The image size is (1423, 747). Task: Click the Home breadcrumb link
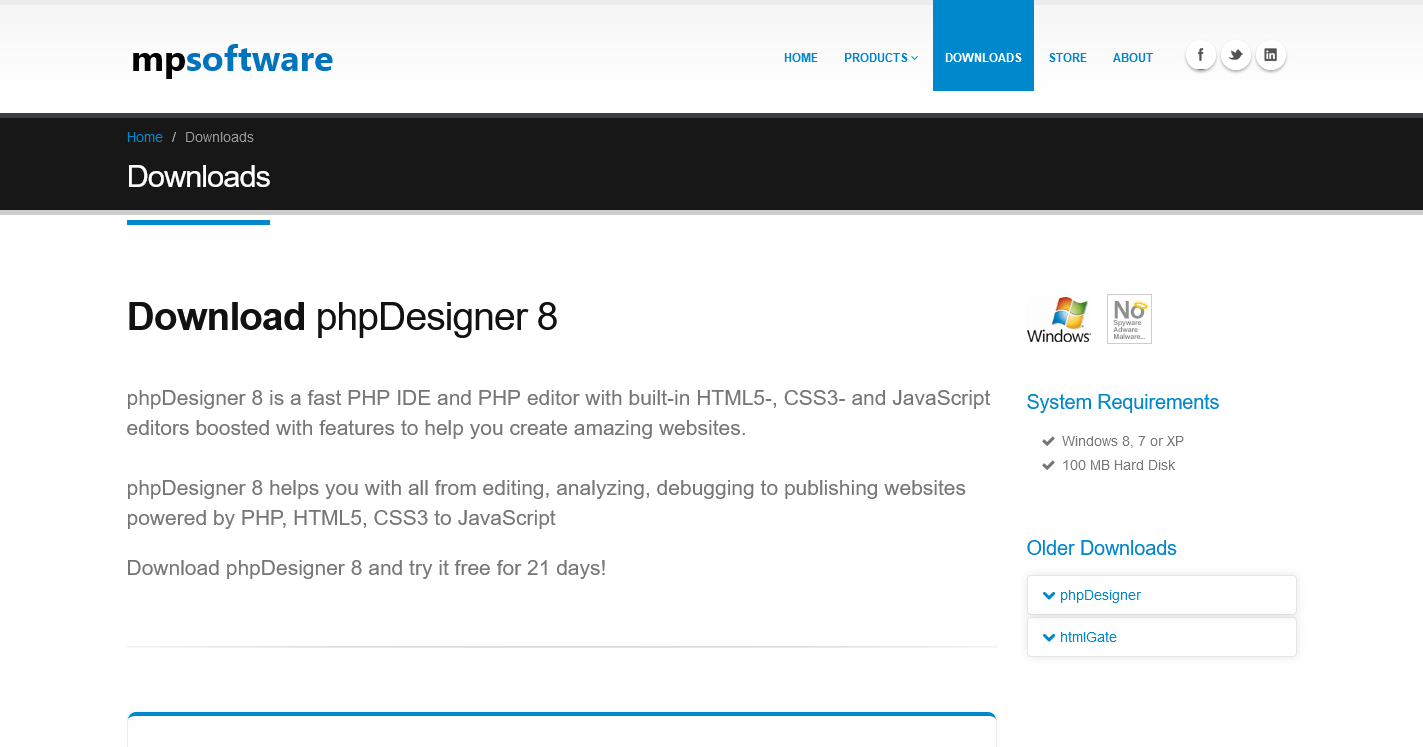144,136
